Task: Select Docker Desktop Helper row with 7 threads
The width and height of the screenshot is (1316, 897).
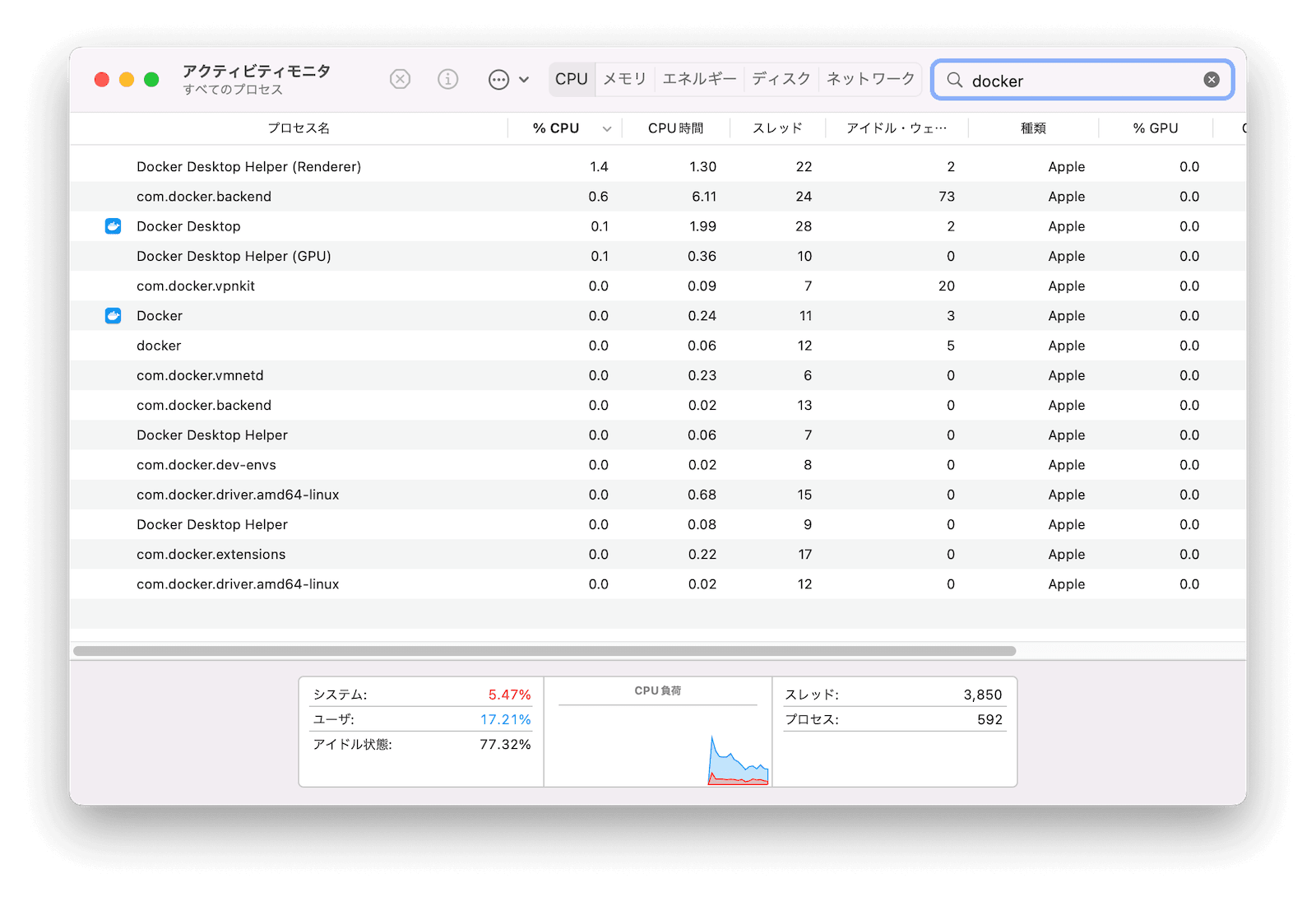Action: pos(658,435)
